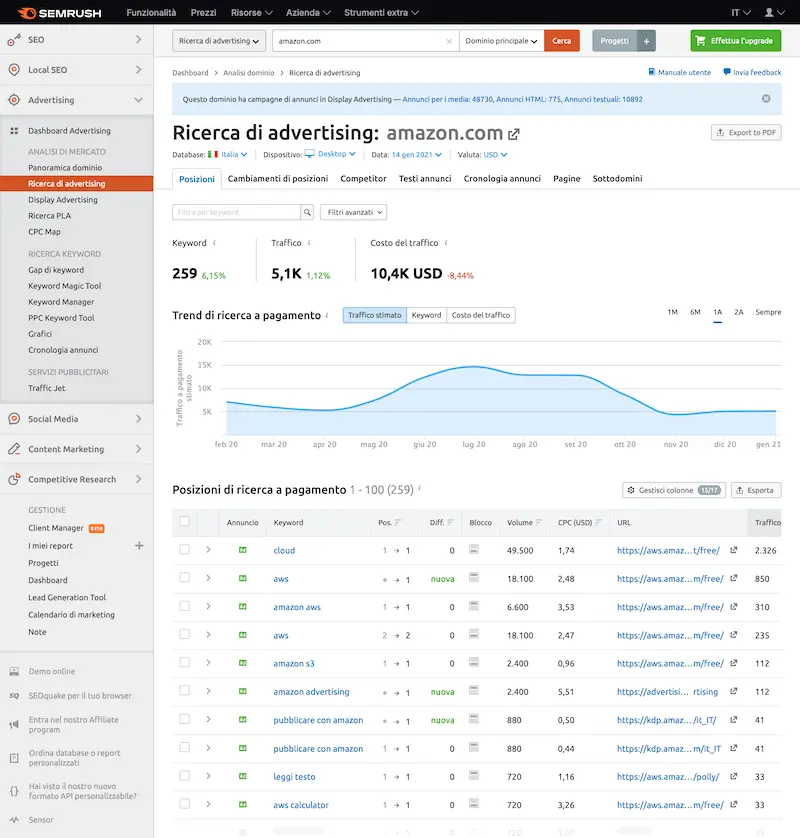
Task: Click the Blocco SERP icon for amazon s3 row
Action: pos(473,662)
